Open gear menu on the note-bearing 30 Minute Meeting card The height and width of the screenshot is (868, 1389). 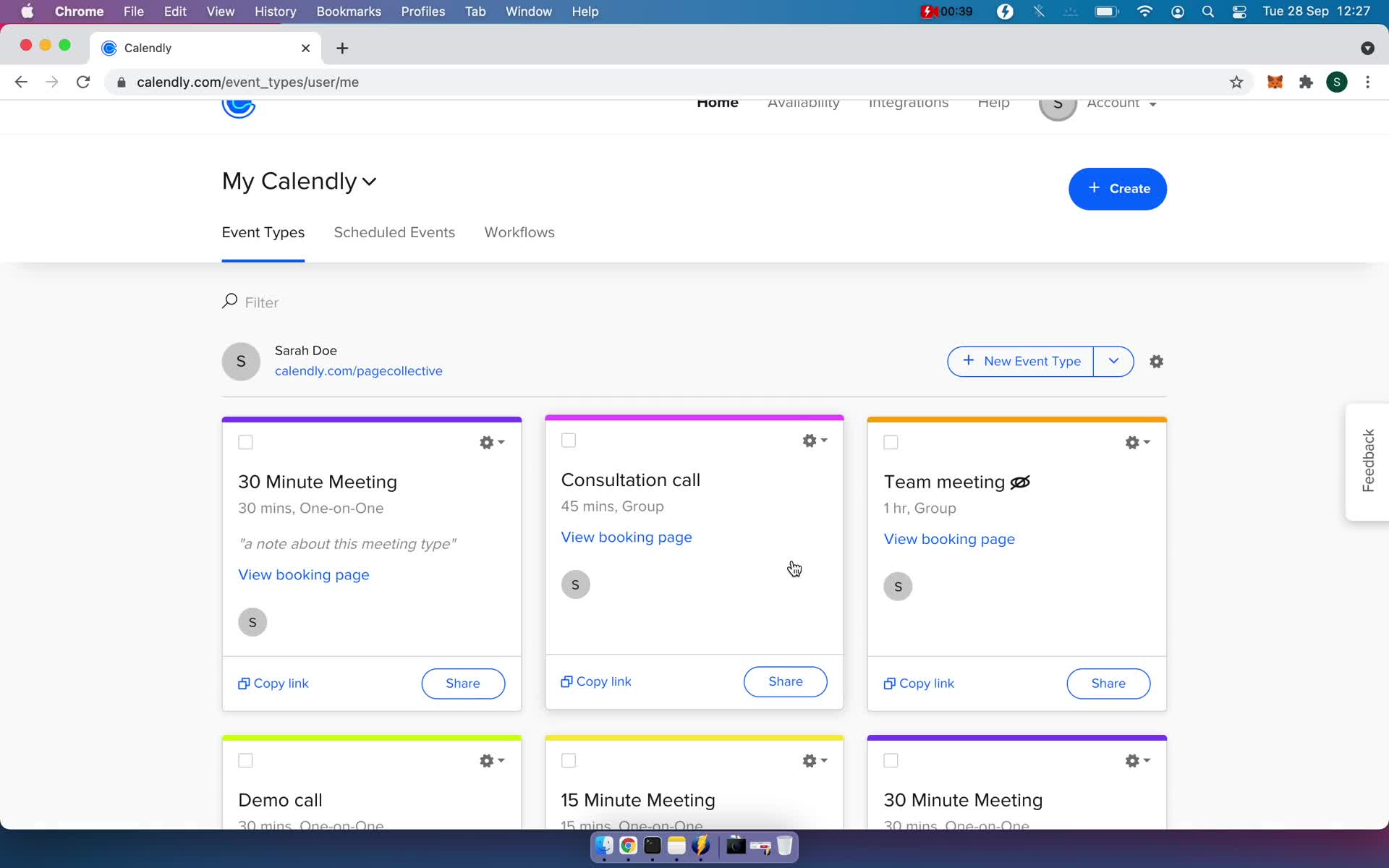tap(492, 442)
